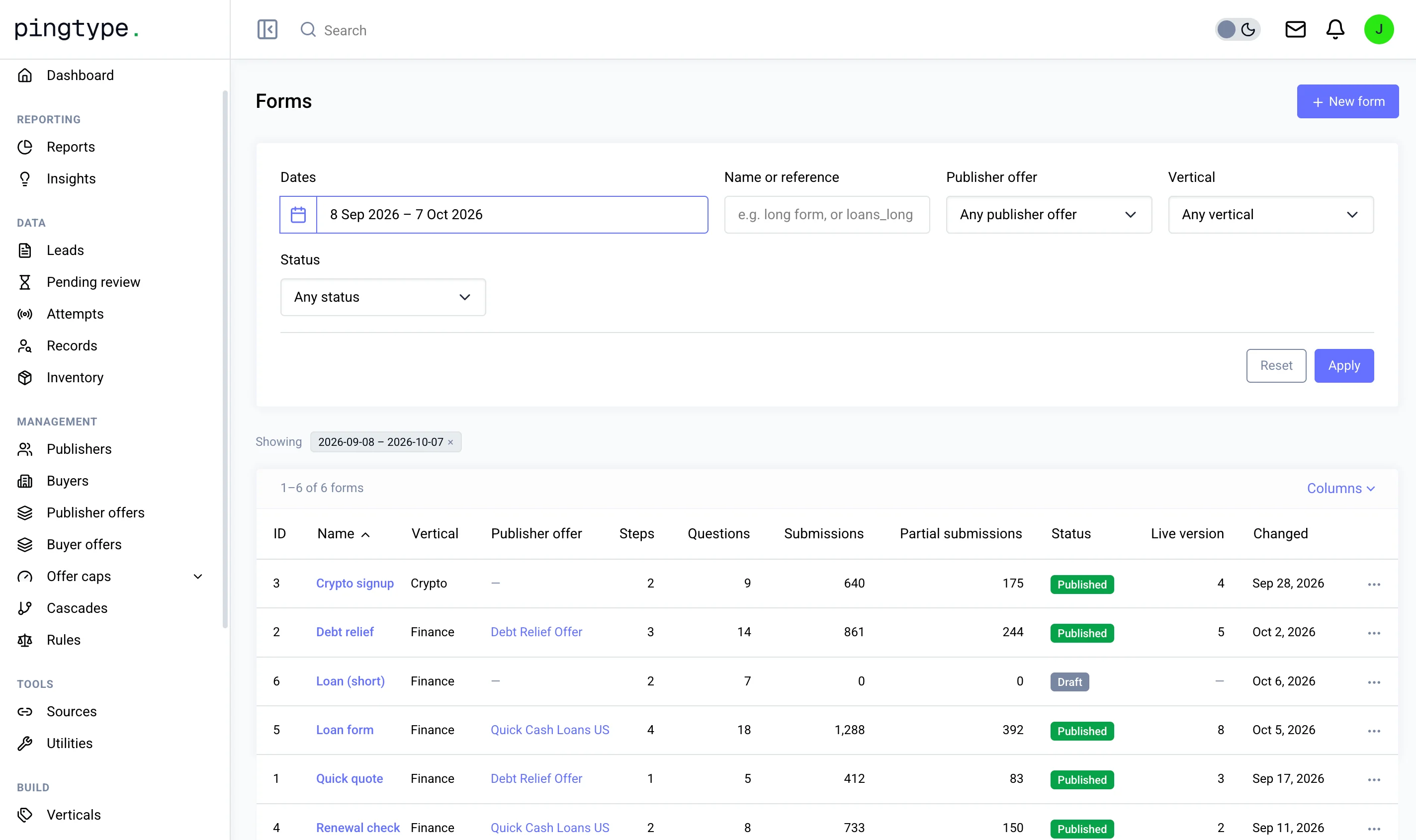Viewport: 1416px width, 840px height.
Task: Click the Rules scales icon
Action: (x=25, y=640)
